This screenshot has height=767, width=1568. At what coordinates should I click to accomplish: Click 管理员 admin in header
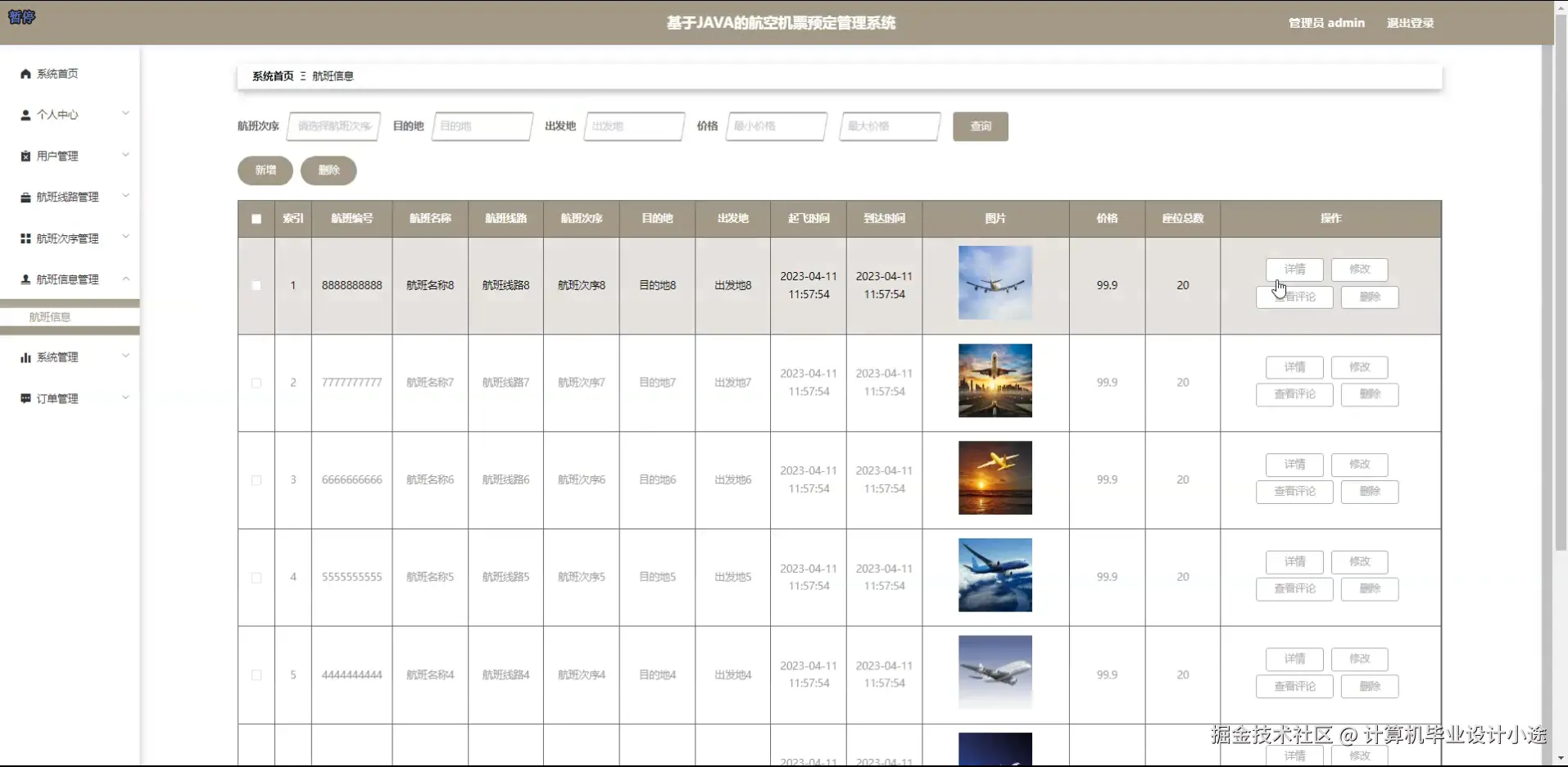click(1326, 23)
